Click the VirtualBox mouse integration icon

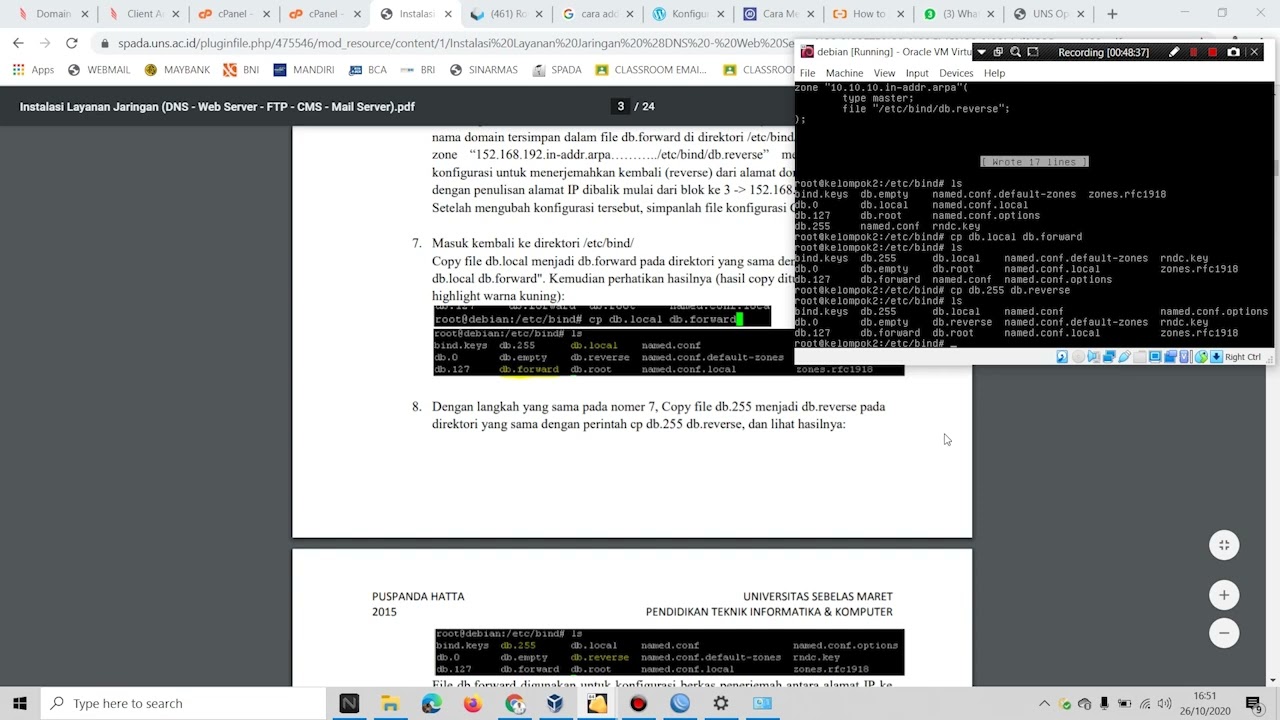tap(1201, 357)
